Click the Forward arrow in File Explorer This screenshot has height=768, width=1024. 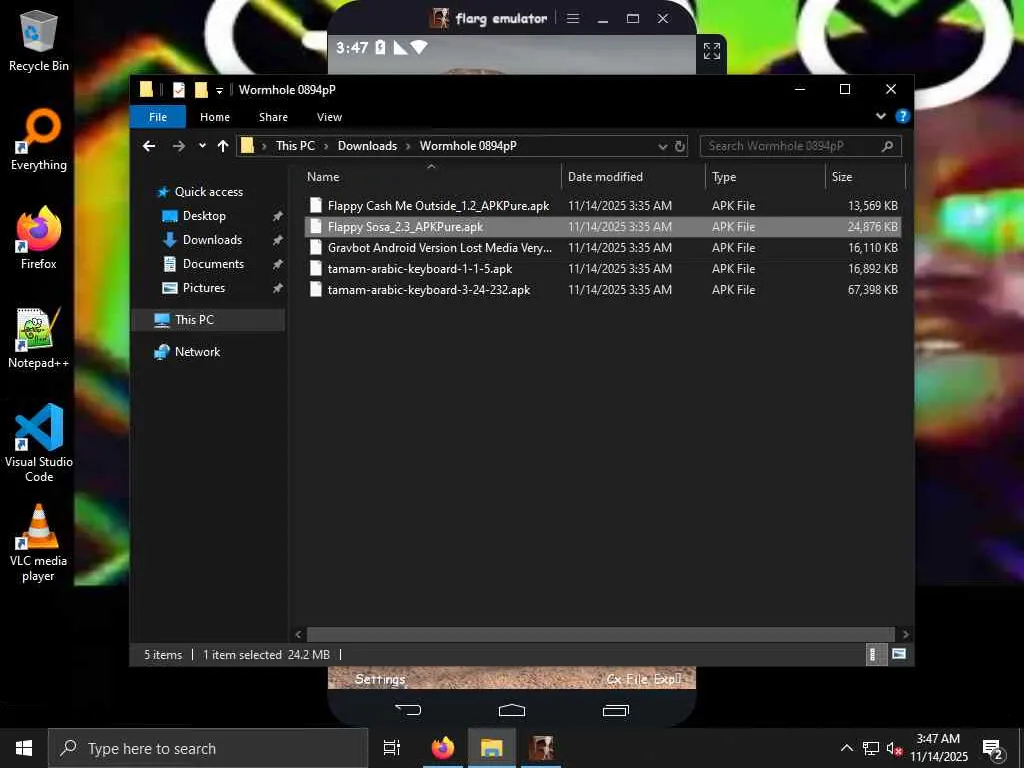click(x=178, y=146)
